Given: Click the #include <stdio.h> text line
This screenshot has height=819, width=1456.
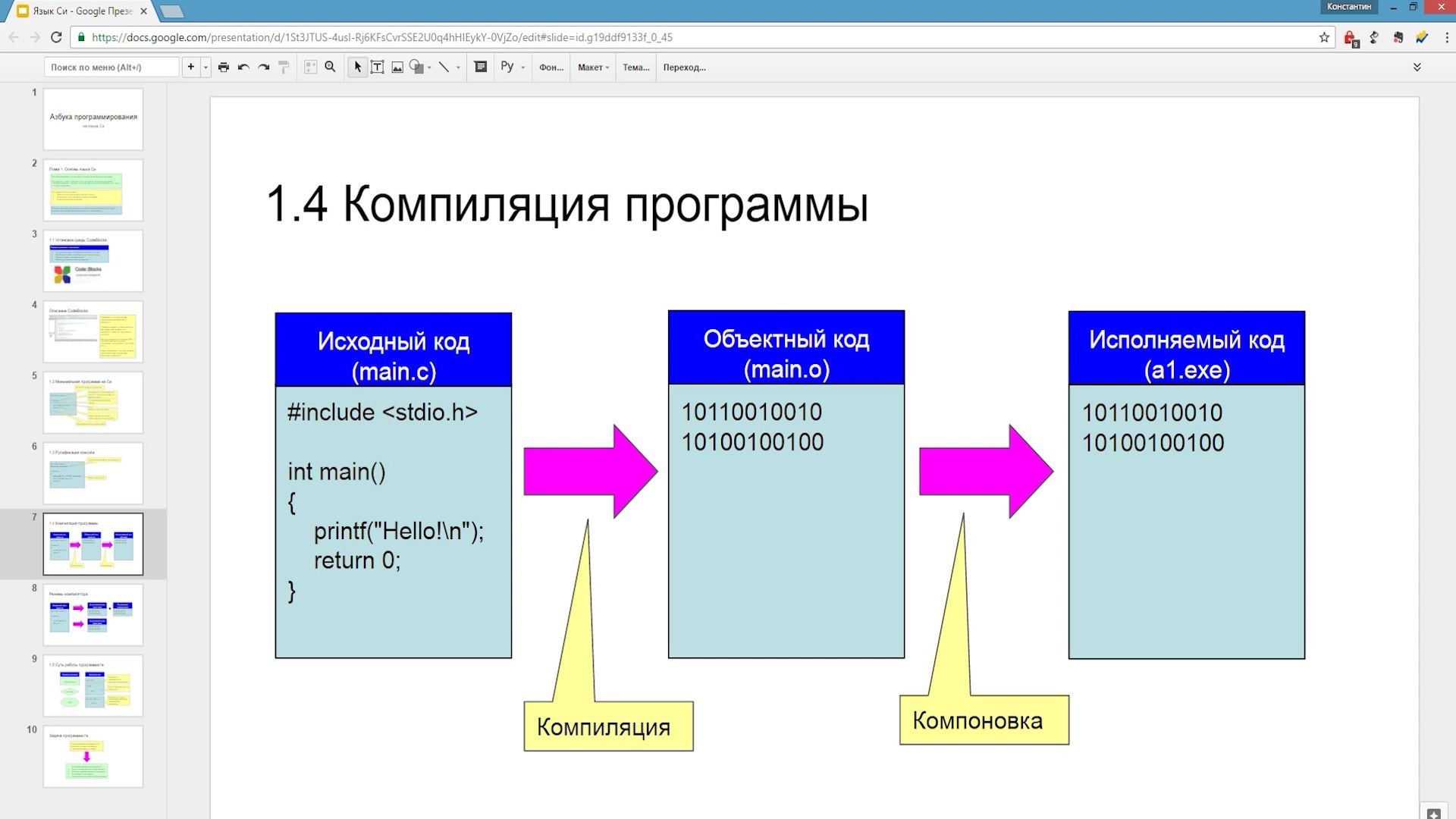Looking at the screenshot, I should click(383, 412).
